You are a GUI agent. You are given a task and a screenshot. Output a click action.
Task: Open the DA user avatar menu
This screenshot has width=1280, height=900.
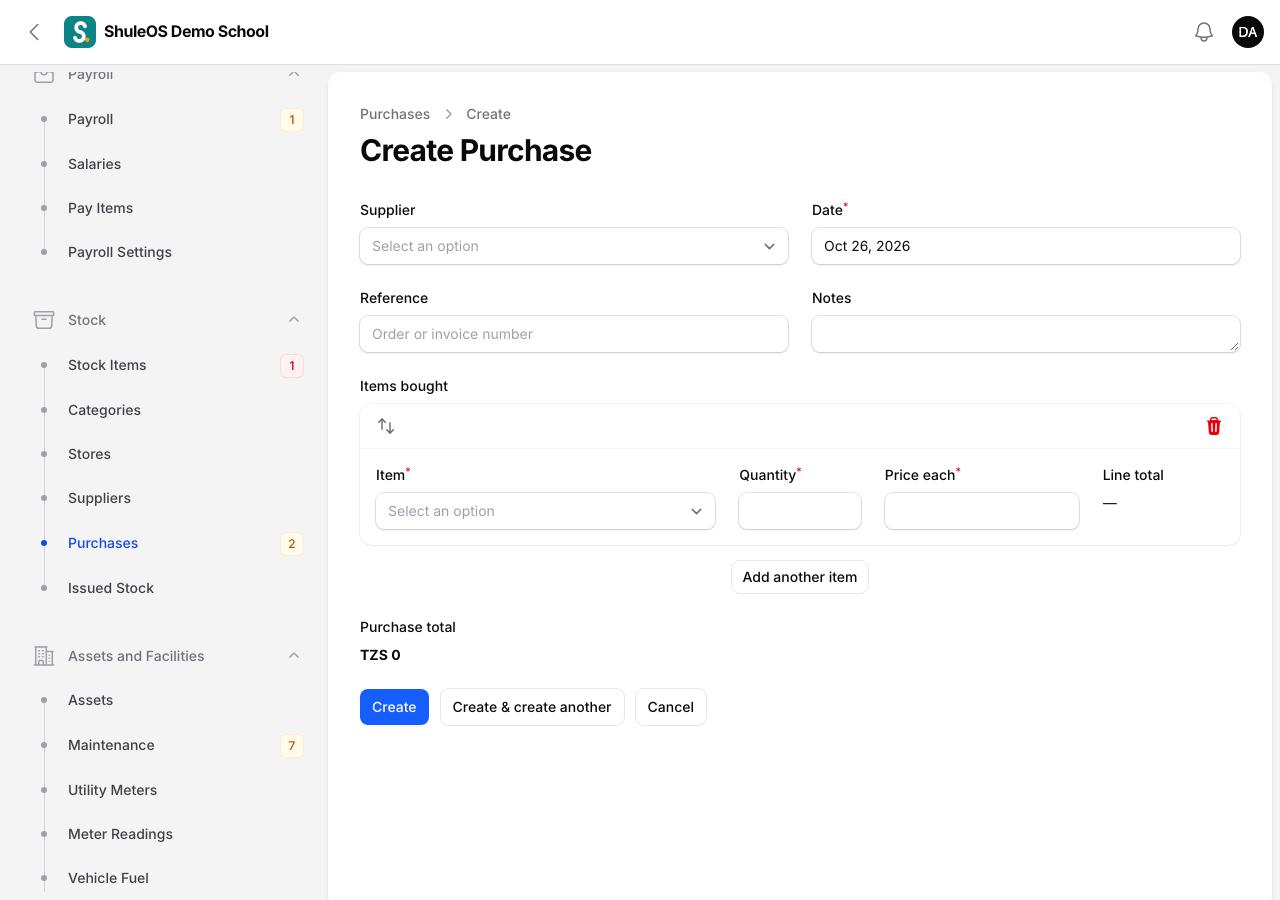[x=1248, y=32]
